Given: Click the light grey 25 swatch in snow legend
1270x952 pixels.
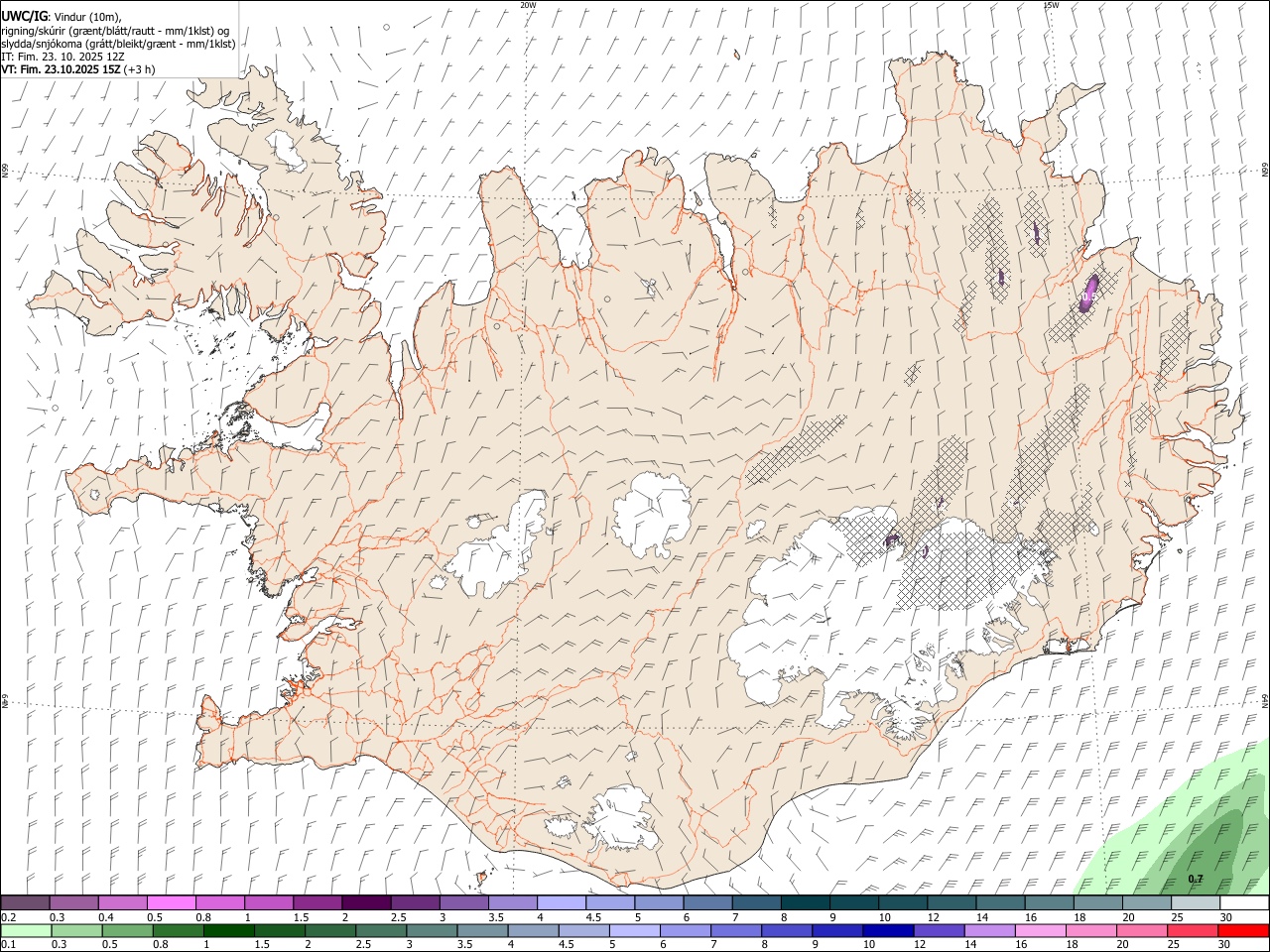Looking at the screenshot, I should point(1196,902).
